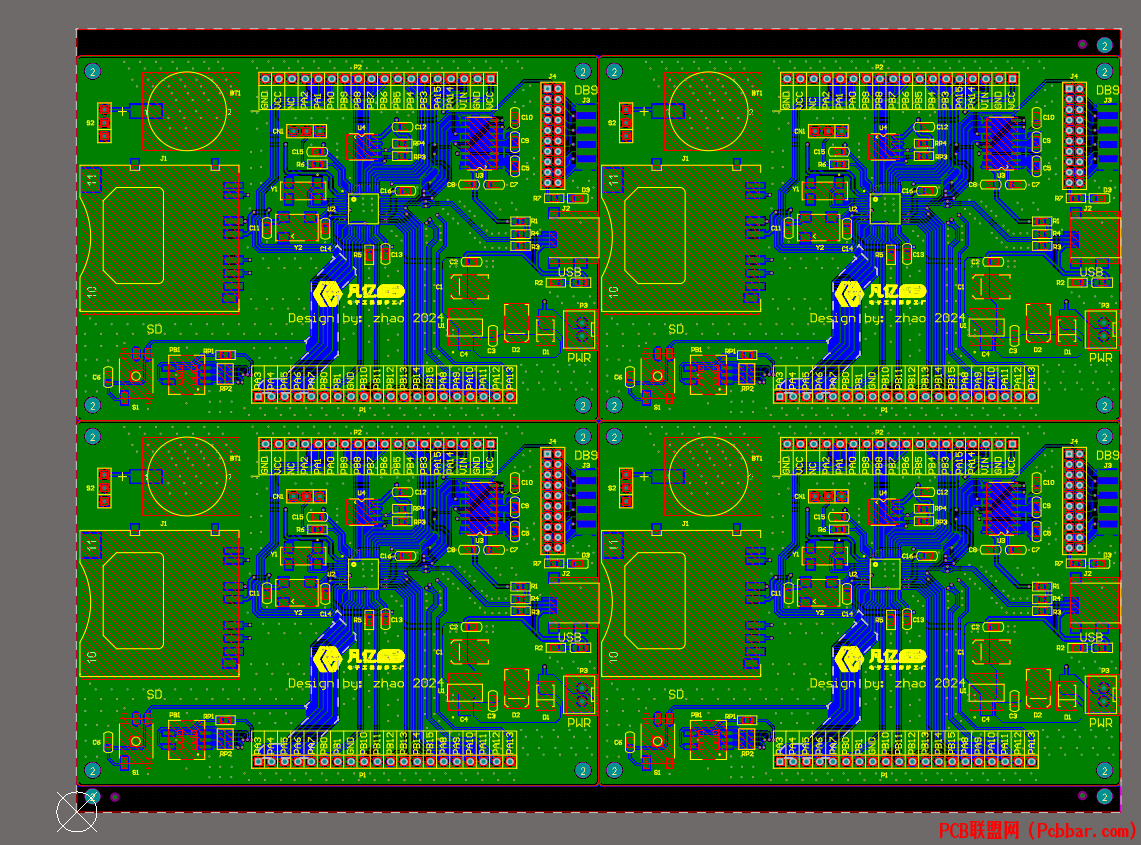
Task: Select the teal tooling hole on the bottom rail's right end
Action: tap(1105, 796)
